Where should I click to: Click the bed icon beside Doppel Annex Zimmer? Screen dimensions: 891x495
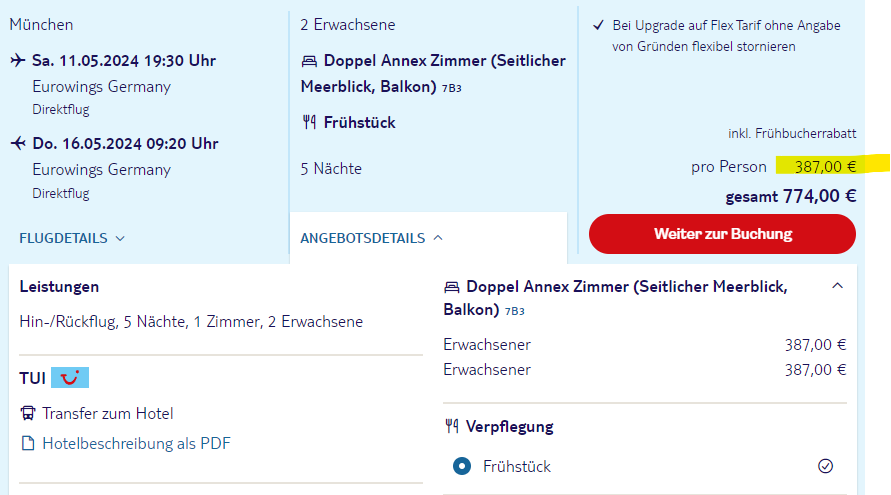click(309, 61)
